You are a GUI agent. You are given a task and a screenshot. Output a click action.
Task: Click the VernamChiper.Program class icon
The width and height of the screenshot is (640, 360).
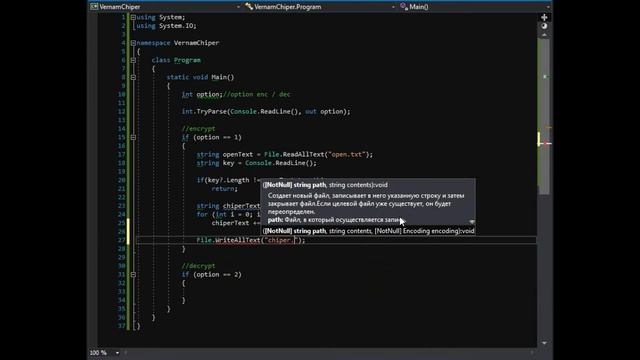pyautogui.click(x=249, y=7)
